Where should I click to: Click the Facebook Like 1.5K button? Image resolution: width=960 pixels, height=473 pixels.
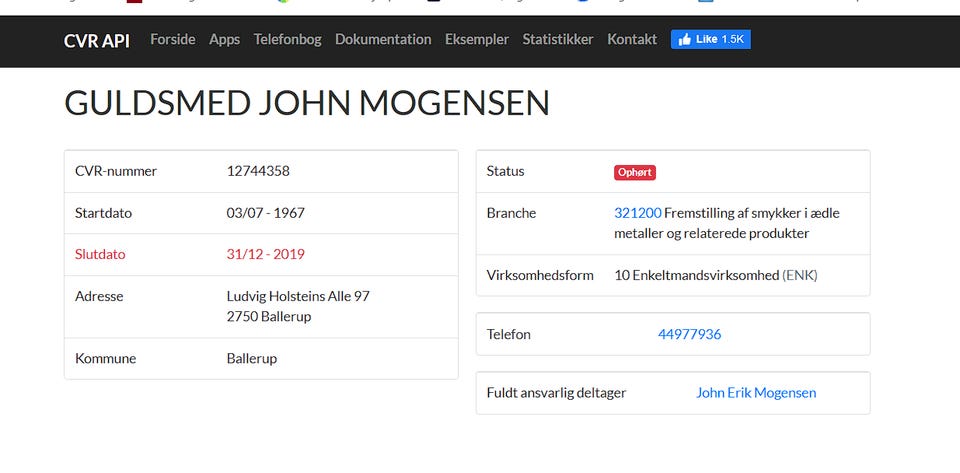pyautogui.click(x=711, y=39)
